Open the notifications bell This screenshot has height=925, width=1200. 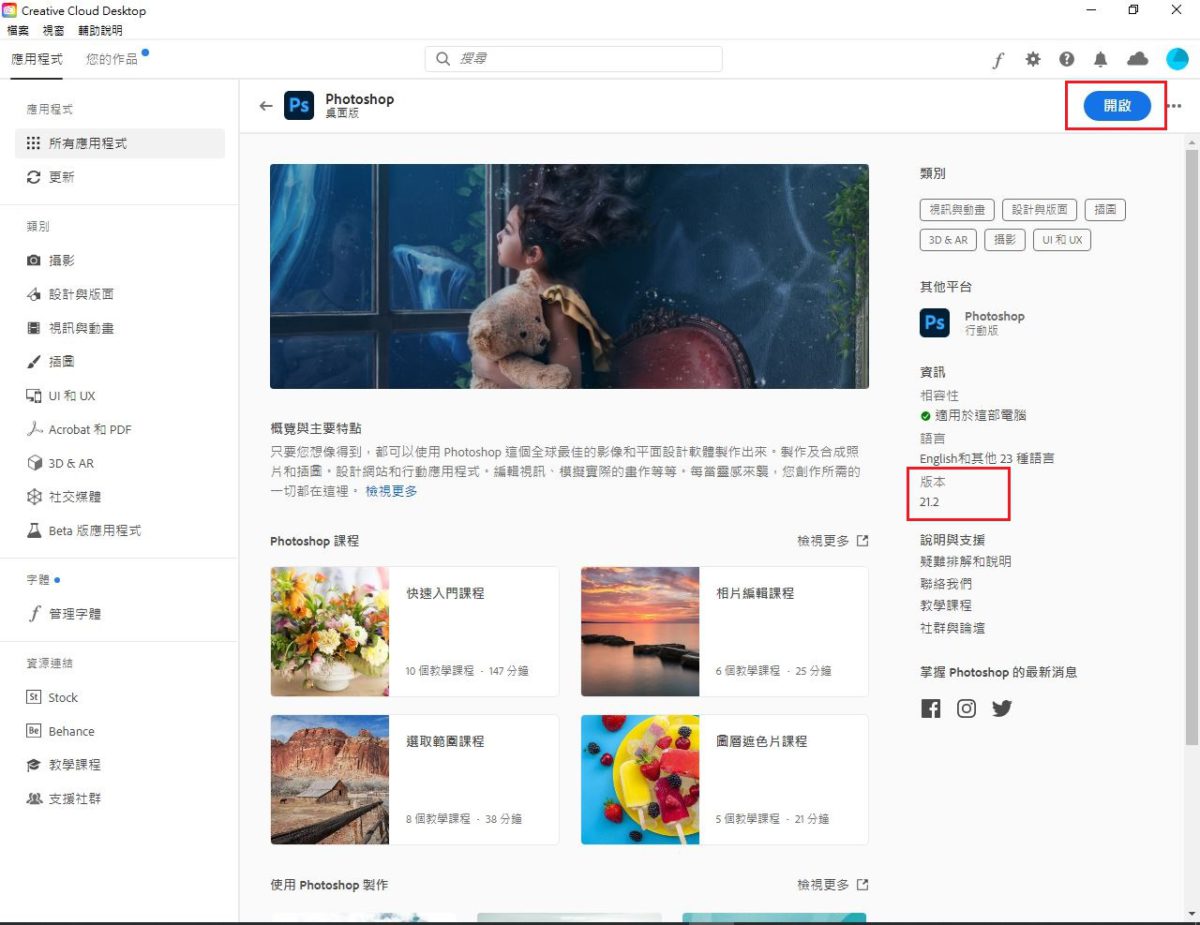coord(1101,59)
